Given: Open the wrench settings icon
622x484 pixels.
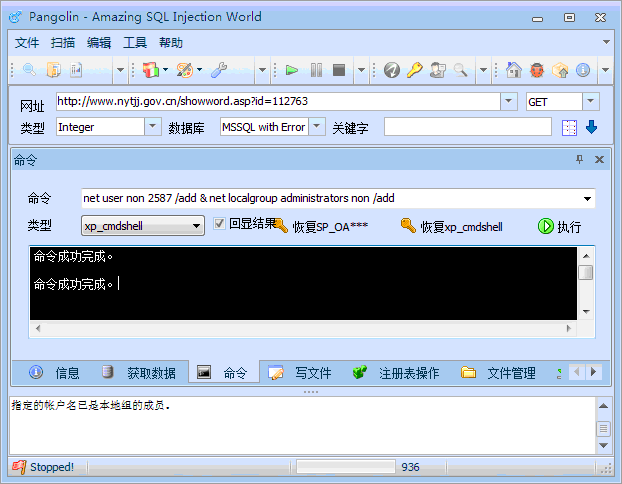Looking at the screenshot, I should point(219,70).
